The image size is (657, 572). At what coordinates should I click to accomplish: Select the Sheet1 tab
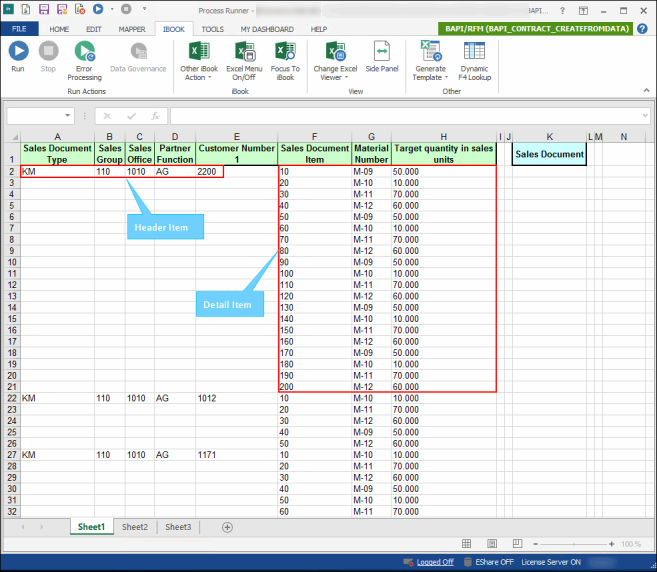coord(91,527)
